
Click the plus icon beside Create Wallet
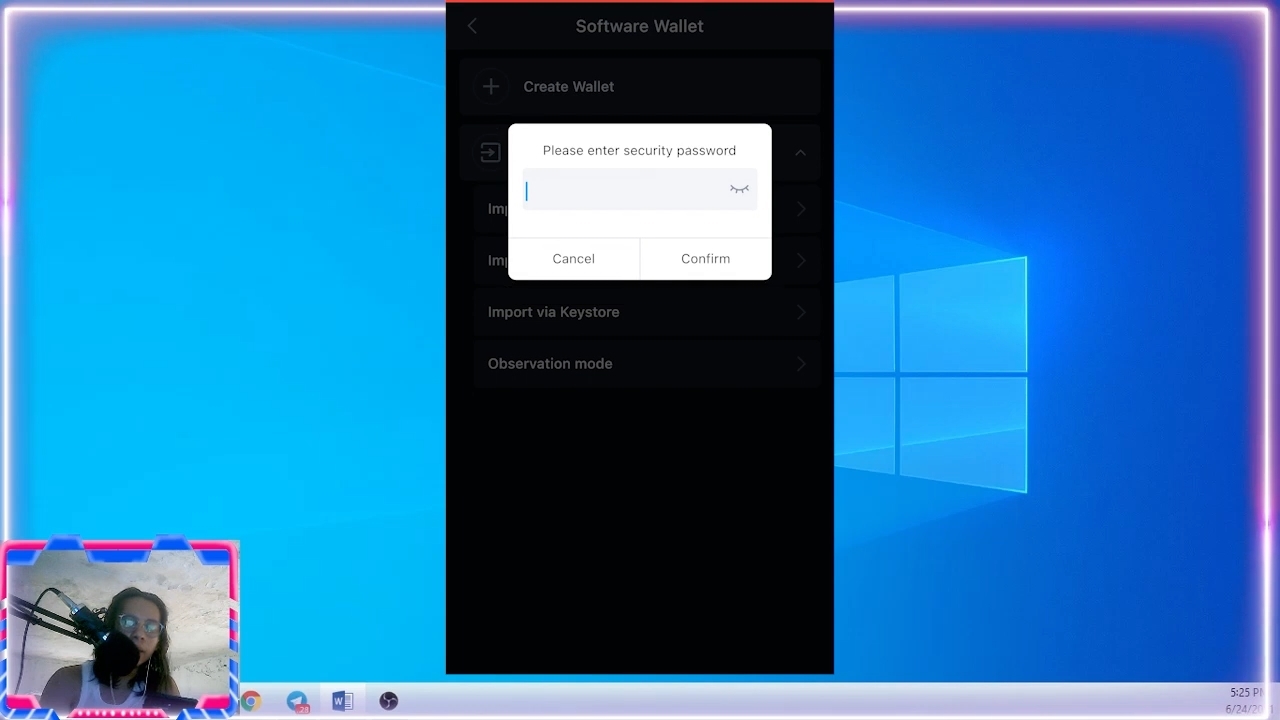[x=491, y=87]
